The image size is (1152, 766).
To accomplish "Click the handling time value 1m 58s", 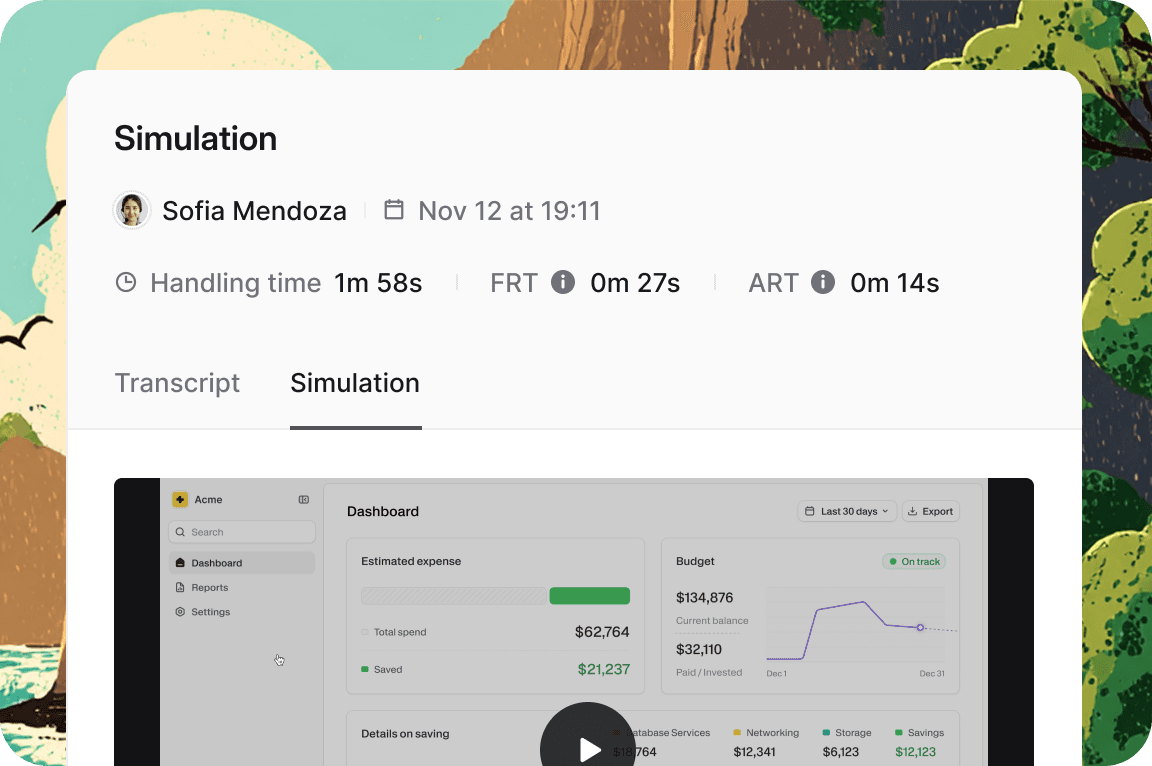I will click(378, 283).
